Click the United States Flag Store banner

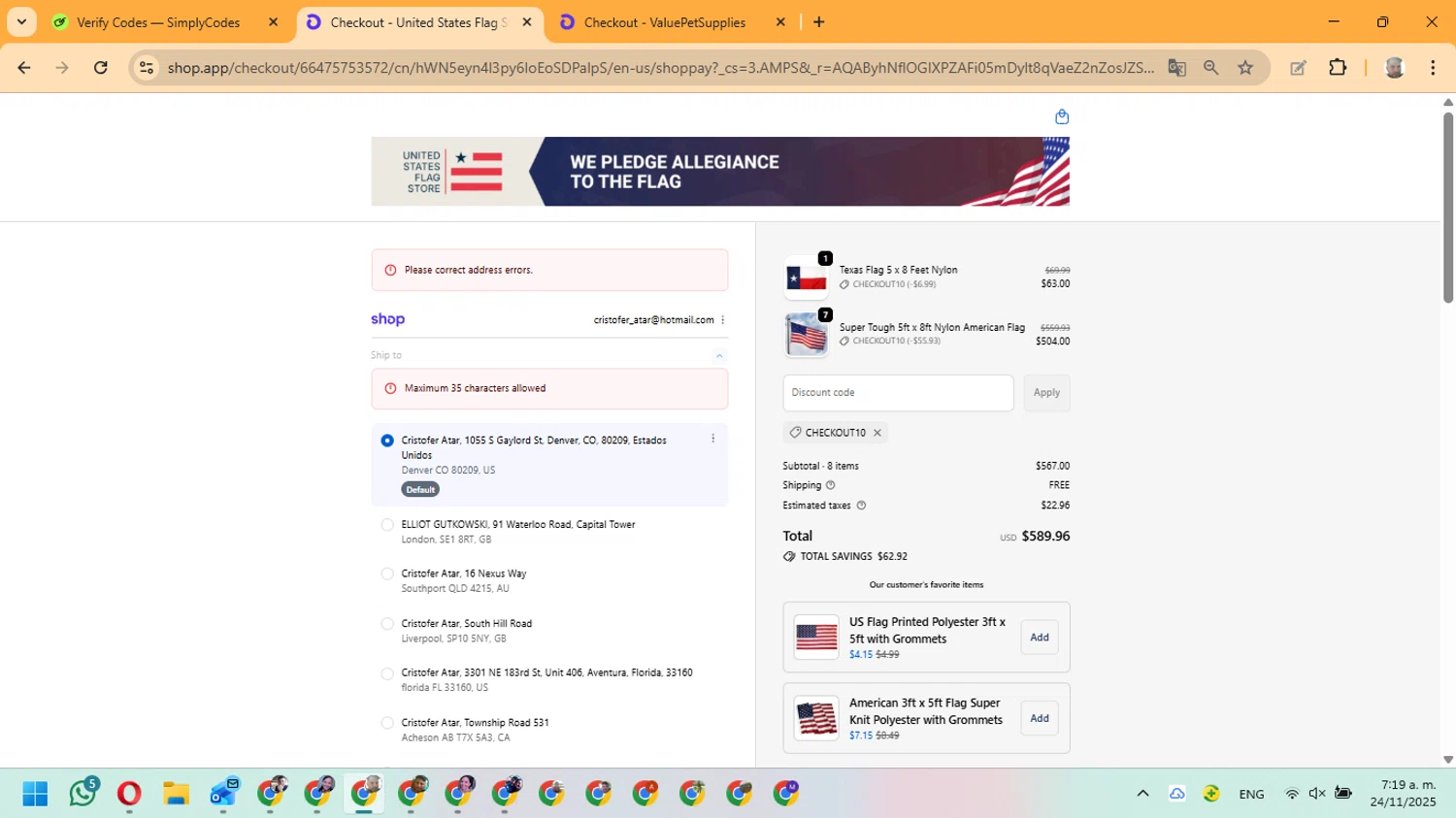pyautogui.click(x=720, y=171)
